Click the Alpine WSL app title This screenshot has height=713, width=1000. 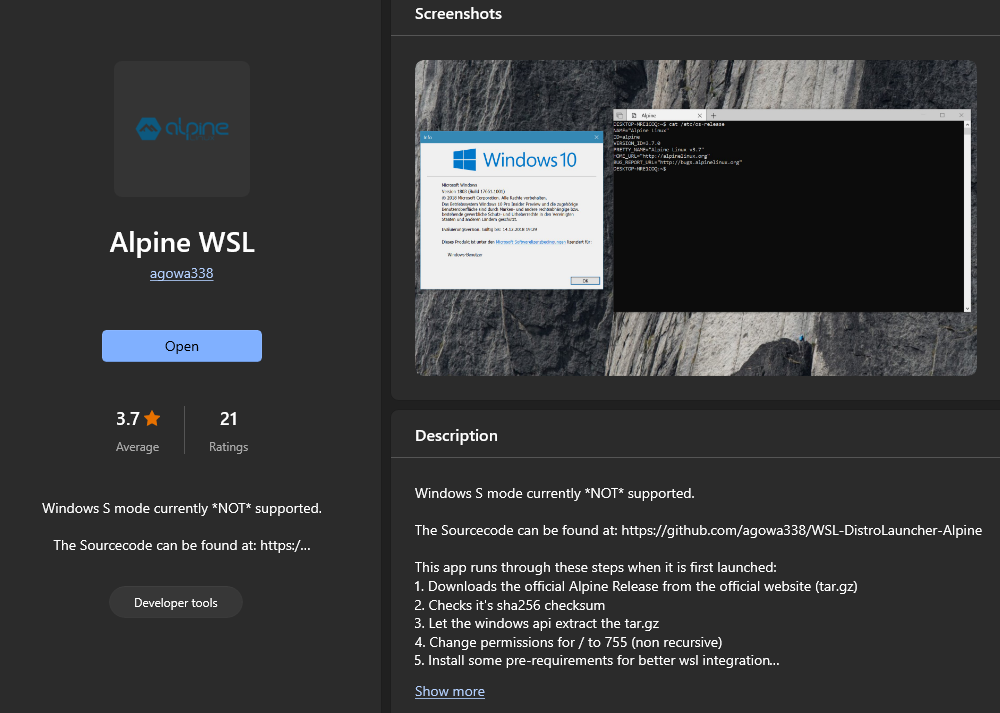(182, 242)
